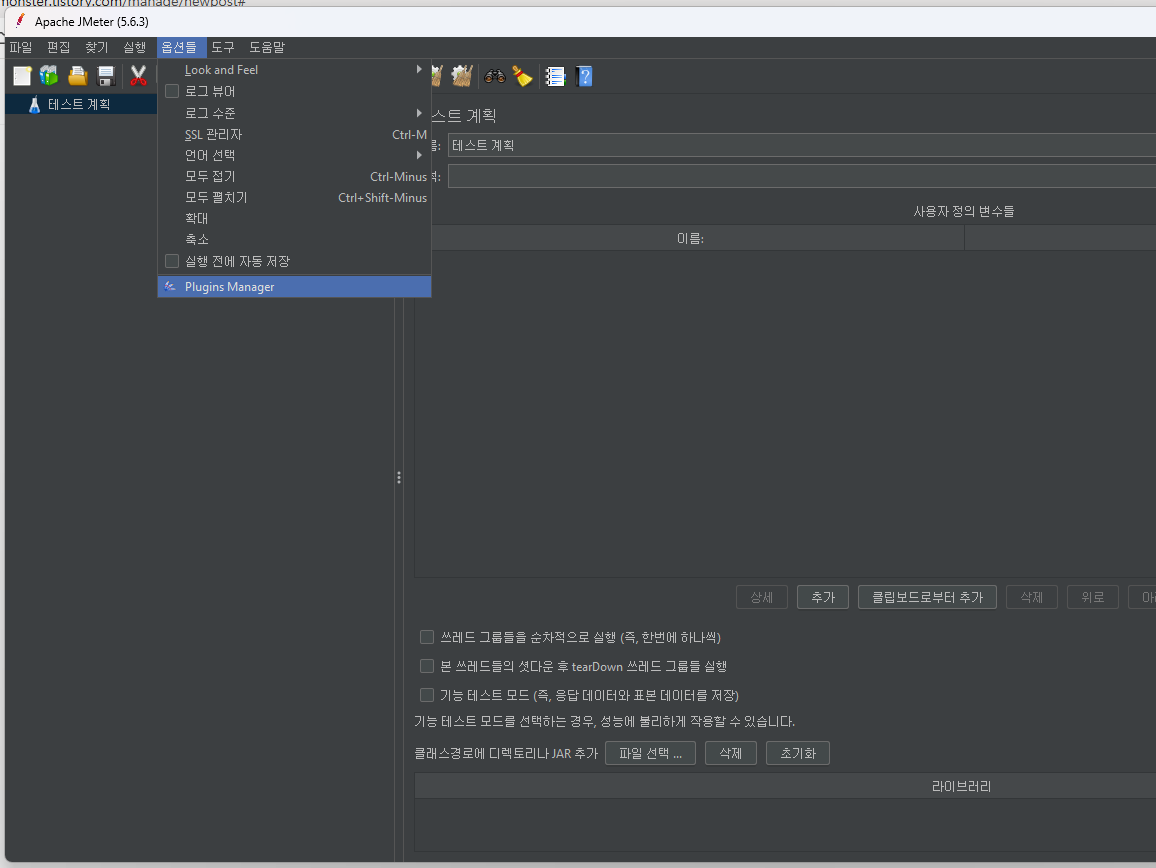Expand the Look and Feel submenu

[x=294, y=69]
